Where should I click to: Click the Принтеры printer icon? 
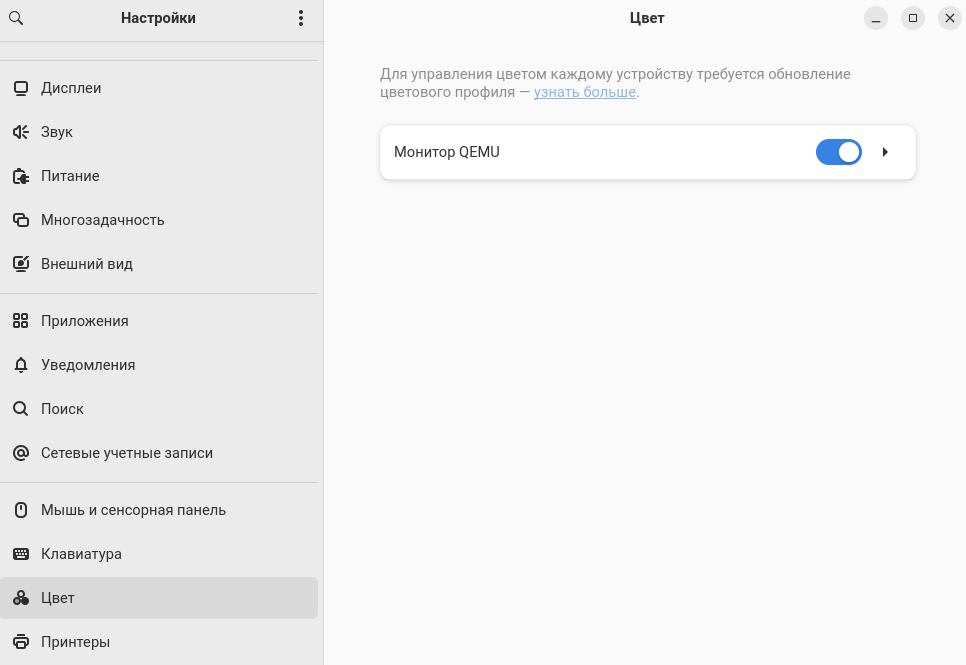(21, 642)
